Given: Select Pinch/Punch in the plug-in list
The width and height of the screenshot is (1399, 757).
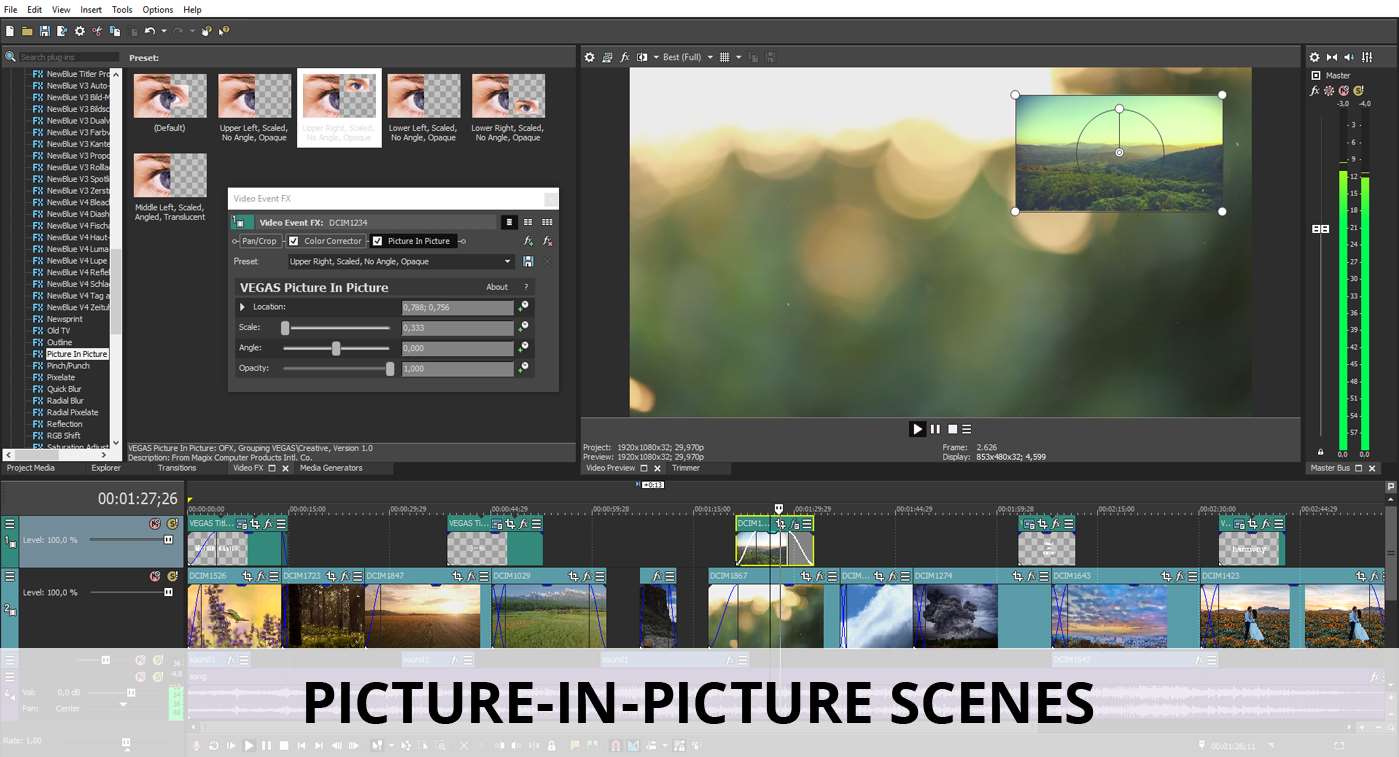Looking at the screenshot, I should point(68,366).
